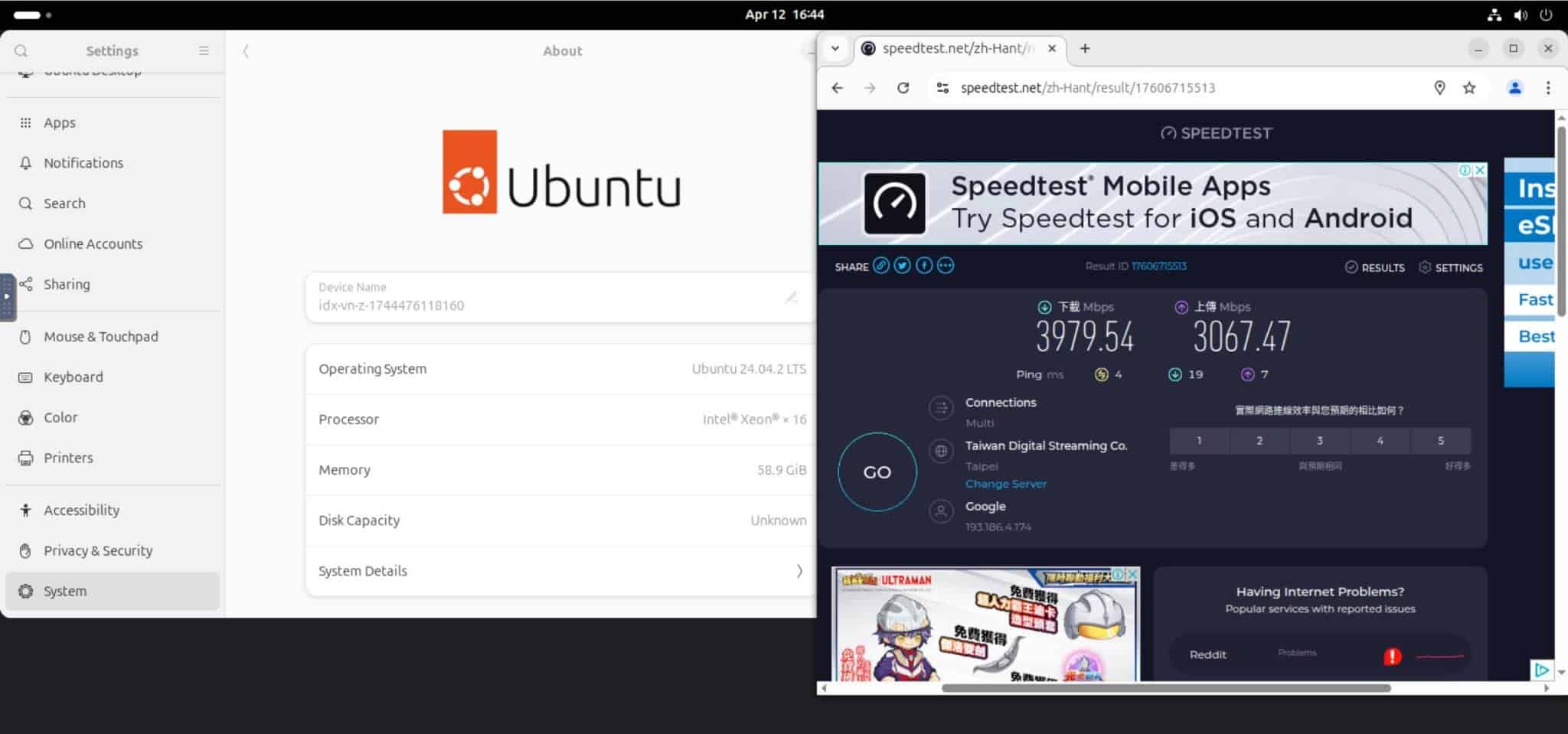Reload the Speedtest page
Screen dimensions: 1568x734
click(903, 88)
